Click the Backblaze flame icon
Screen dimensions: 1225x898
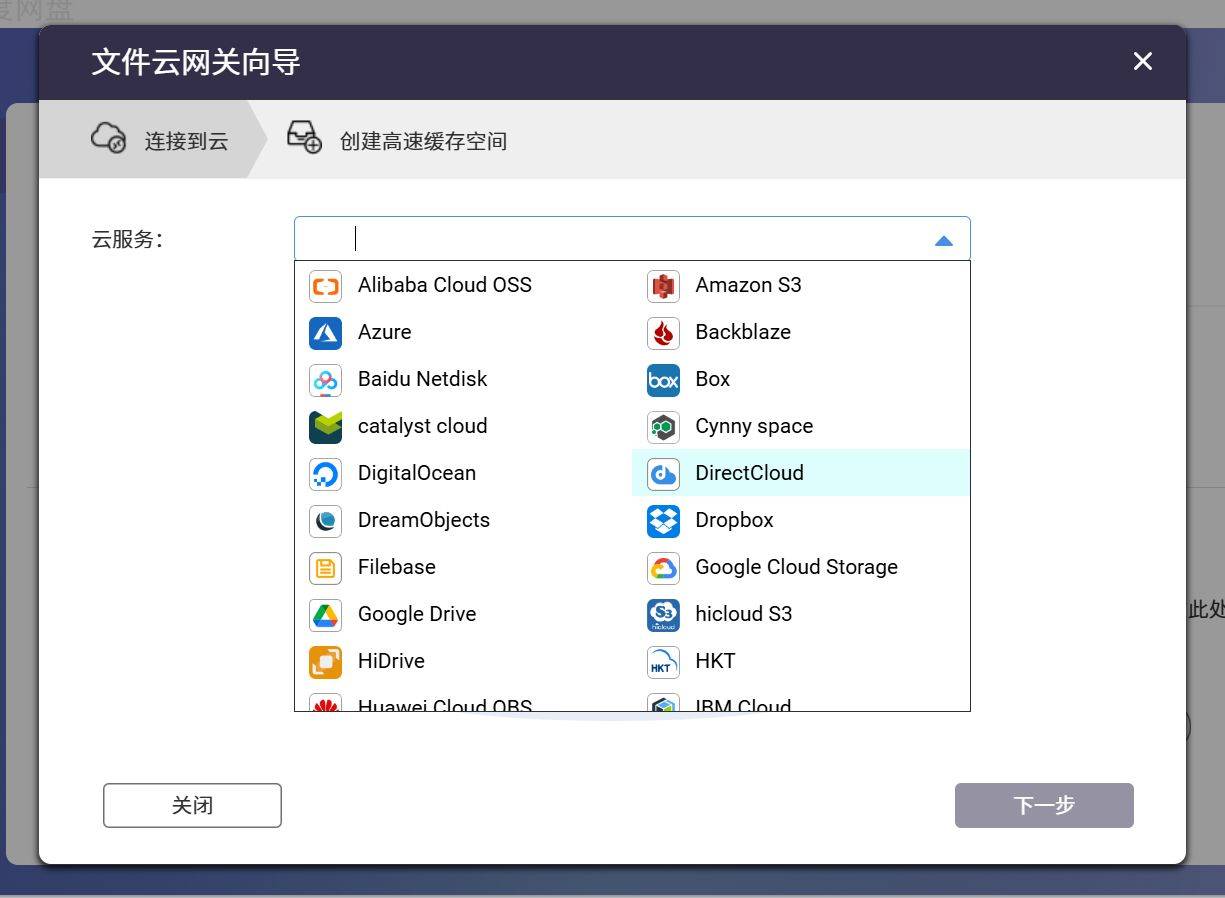[x=663, y=332]
